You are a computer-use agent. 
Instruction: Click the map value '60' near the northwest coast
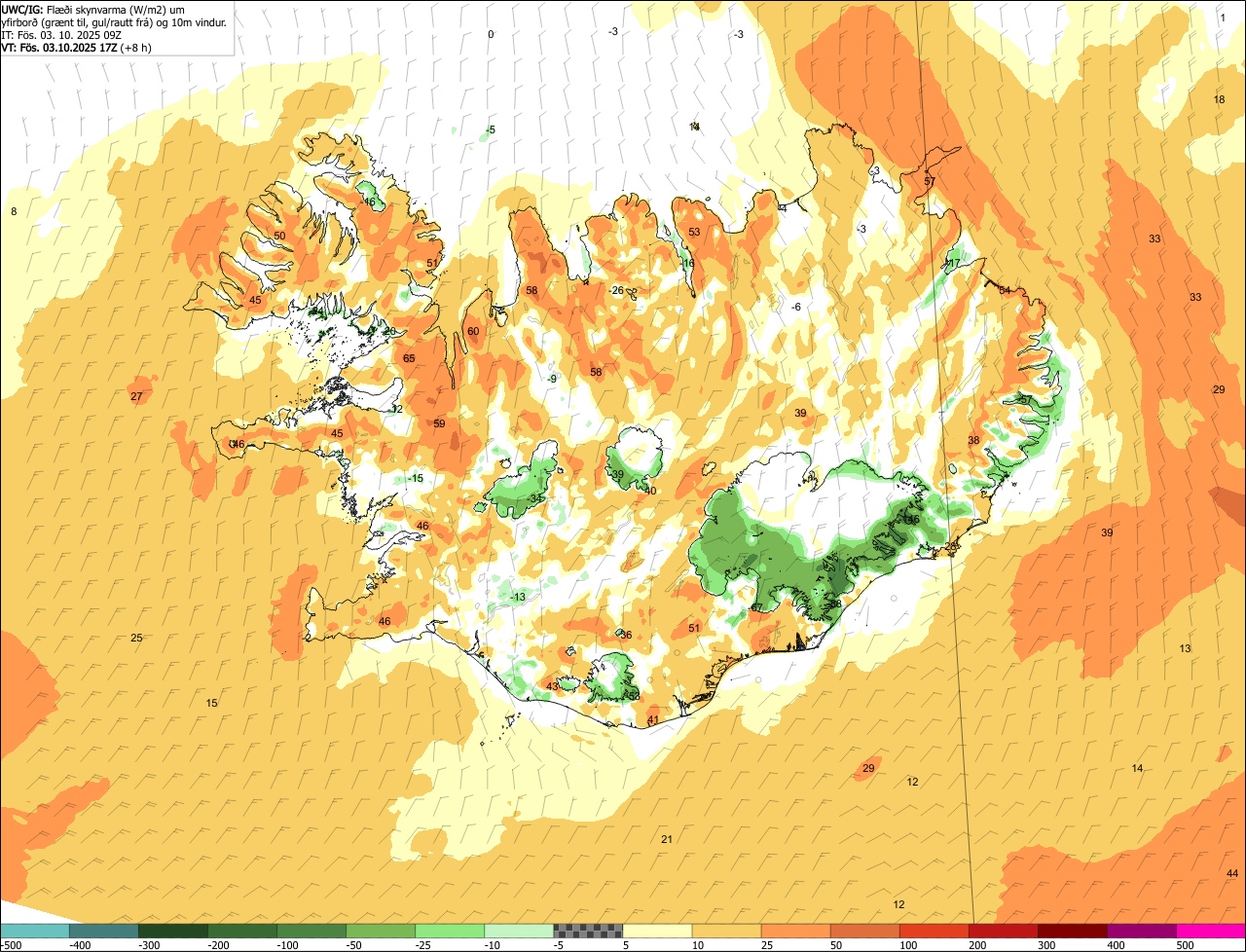473,331
